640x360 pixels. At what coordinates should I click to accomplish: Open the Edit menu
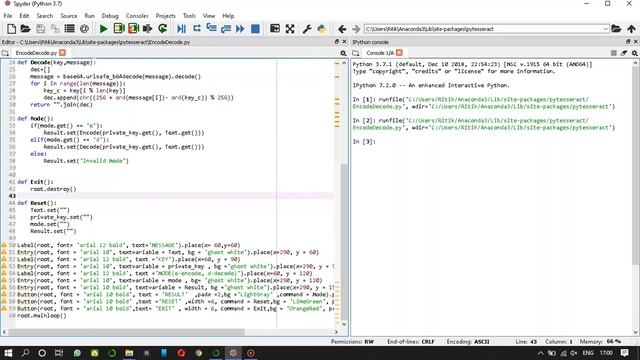[24, 16]
